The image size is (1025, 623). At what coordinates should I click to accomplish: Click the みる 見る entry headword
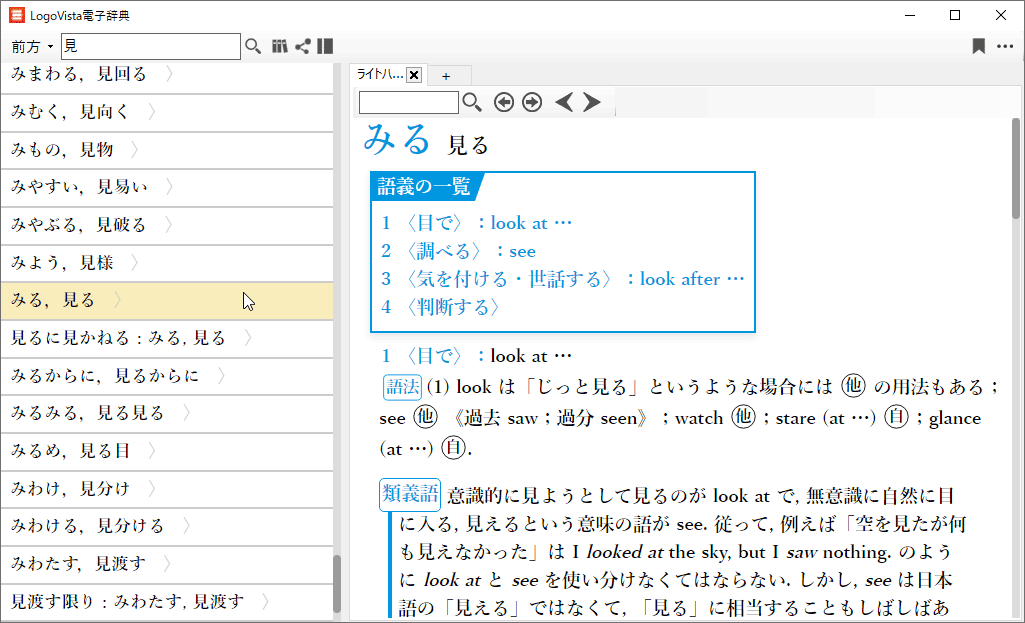coord(426,141)
